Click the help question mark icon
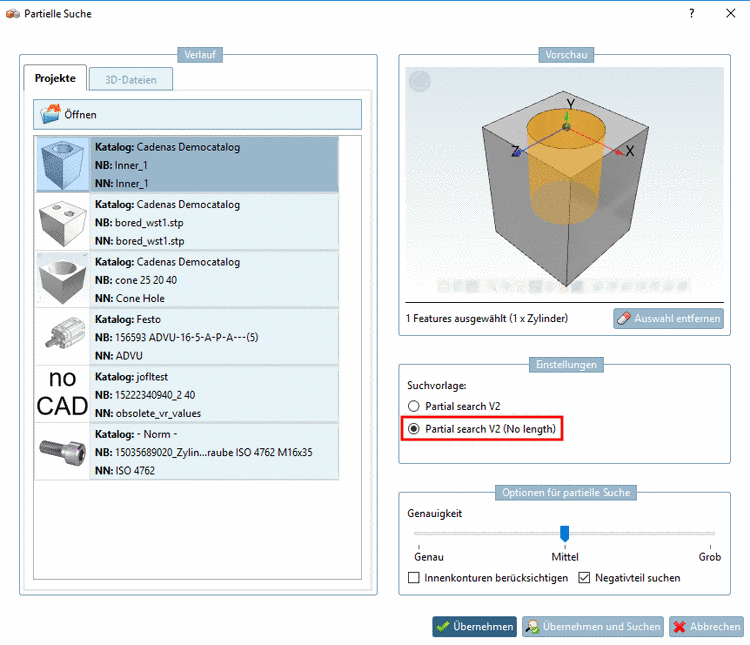This screenshot has width=750, height=645. click(x=692, y=13)
